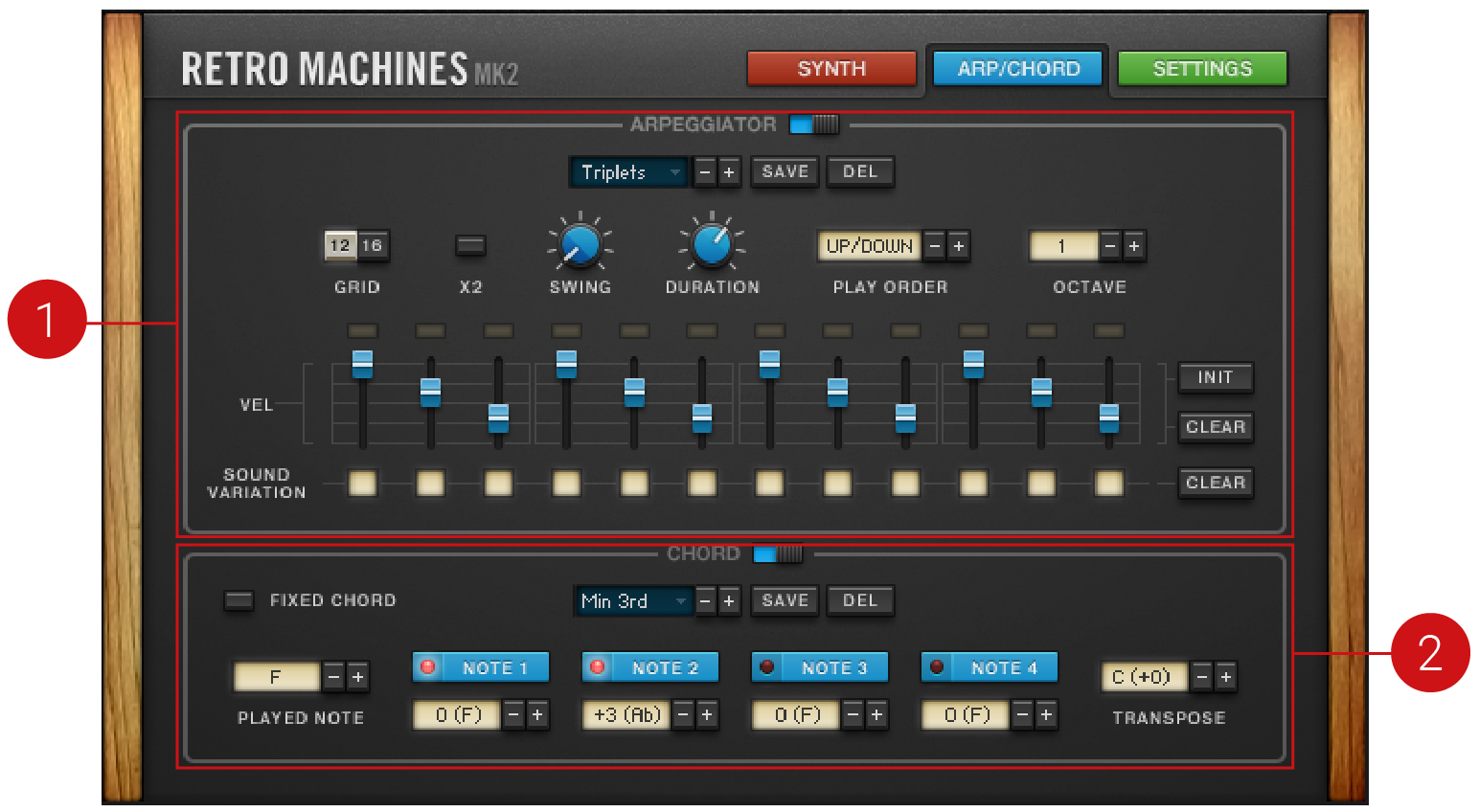Select grid value 16
This screenshot has width=1479, height=812.
(x=372, y=246)
